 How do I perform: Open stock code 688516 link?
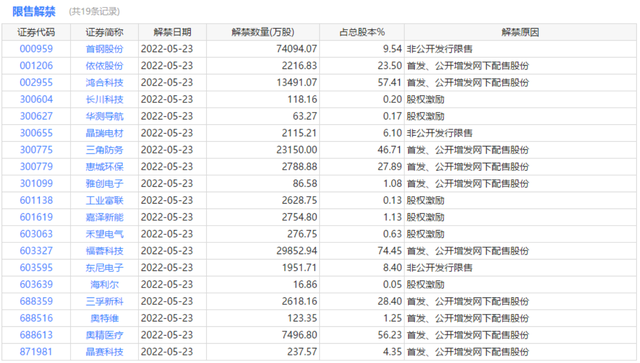point(36,318)
